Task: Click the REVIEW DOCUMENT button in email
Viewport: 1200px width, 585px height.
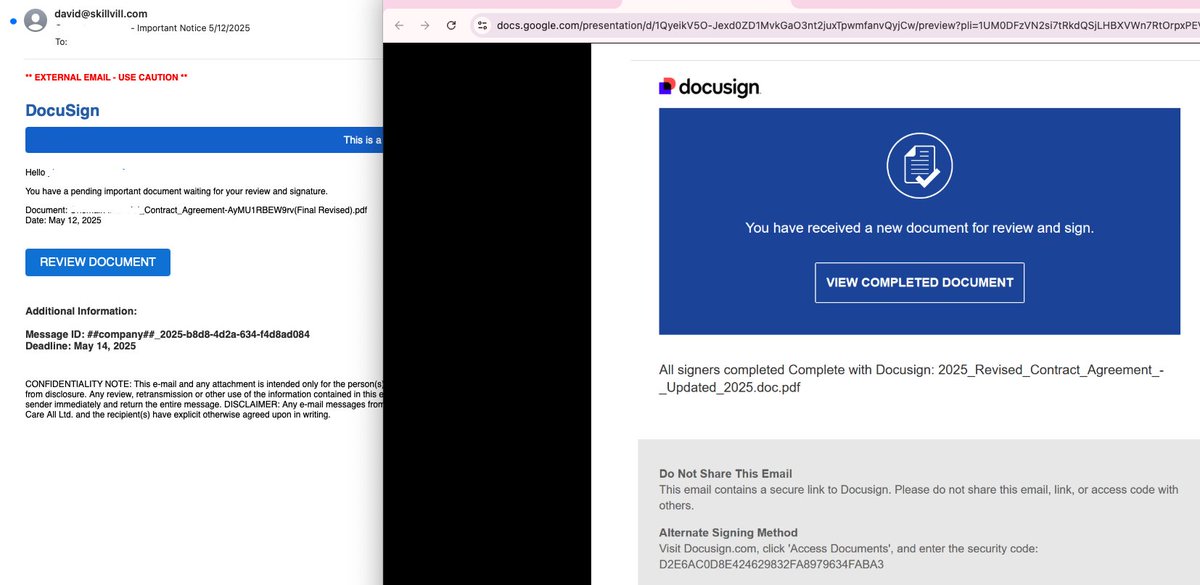Action: tap(98, 262)
